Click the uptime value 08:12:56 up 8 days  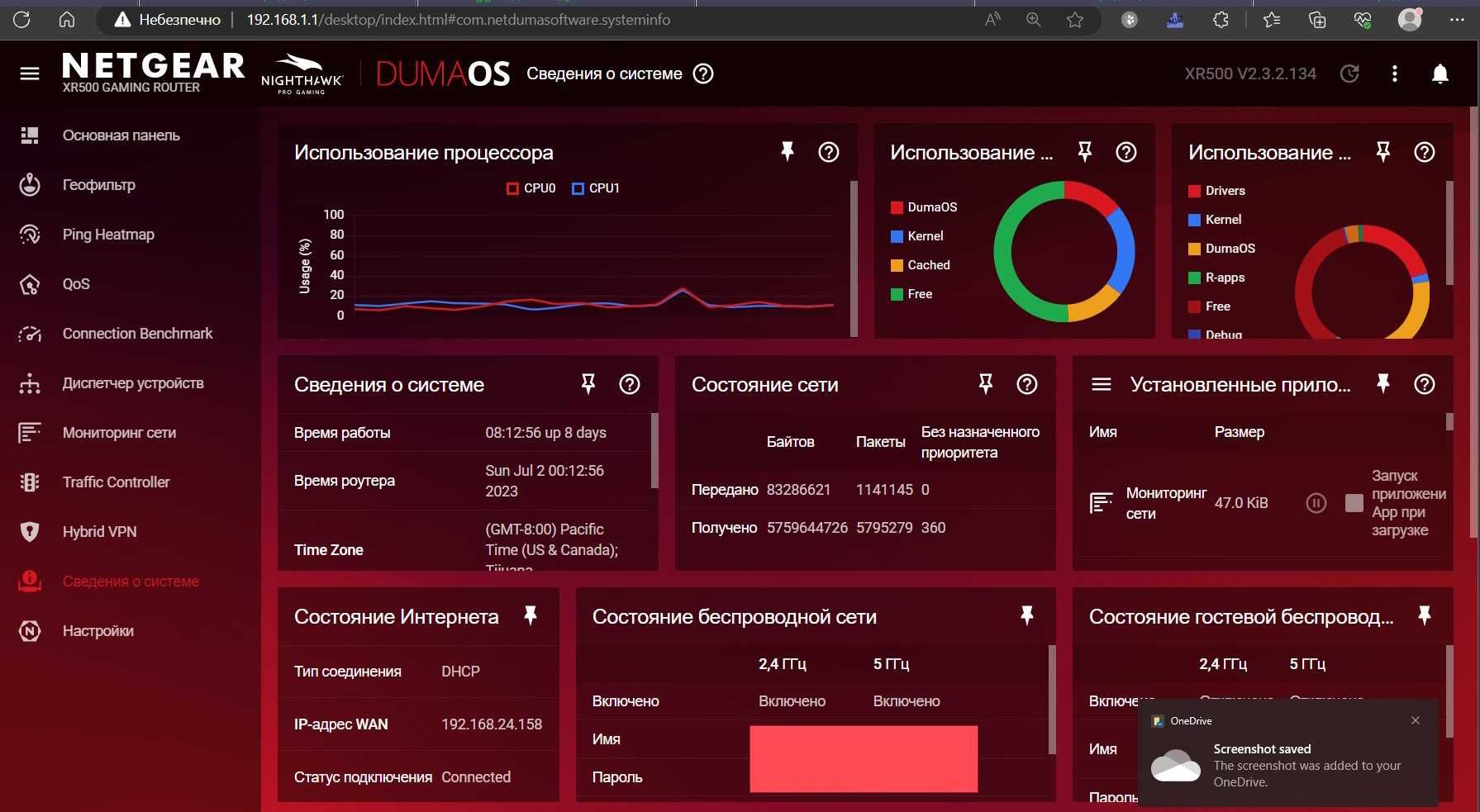(x=546, y=433)
